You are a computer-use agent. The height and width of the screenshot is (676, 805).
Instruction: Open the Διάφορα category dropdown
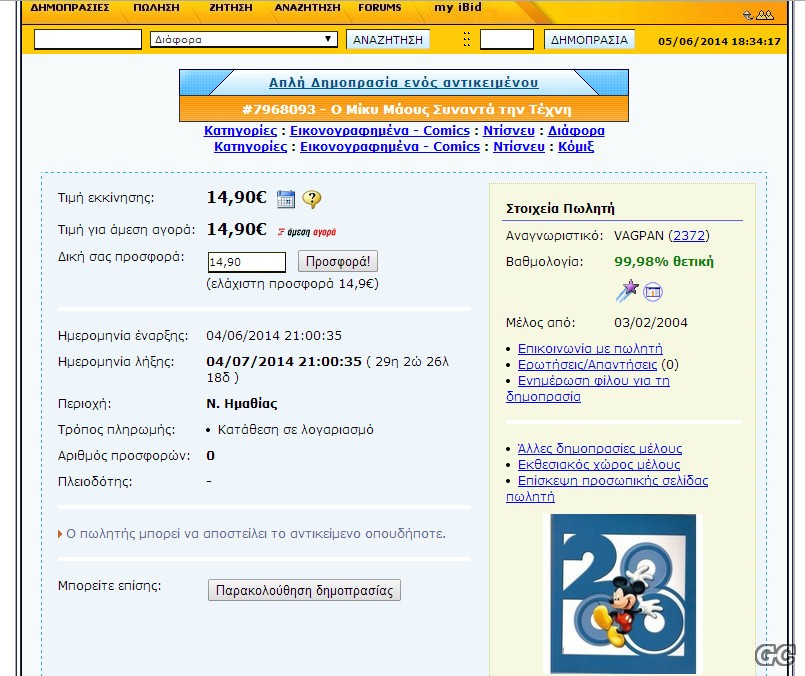coord(244,40)
